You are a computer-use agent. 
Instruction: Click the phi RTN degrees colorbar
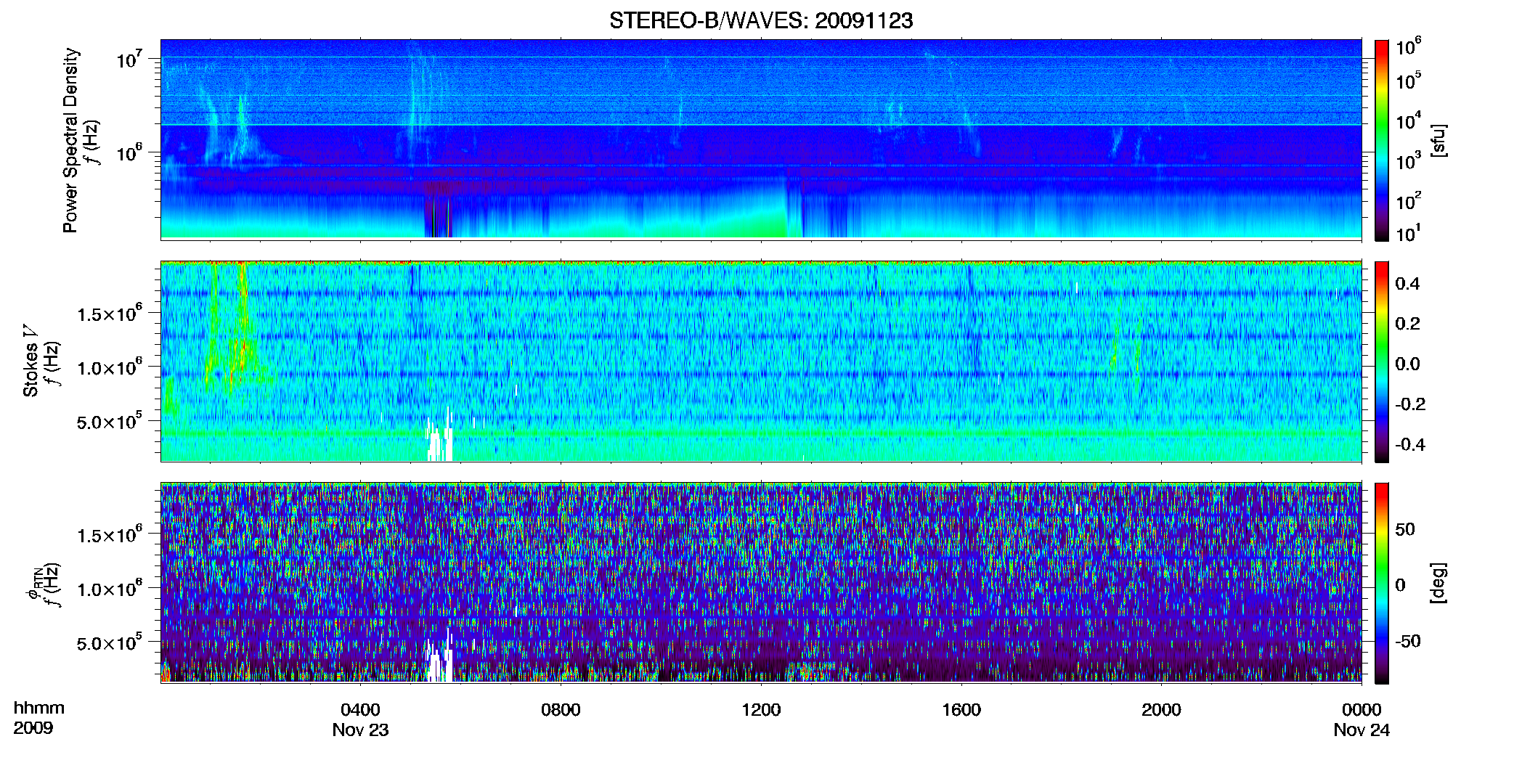pyautogui.click(x=1382, y=583)
